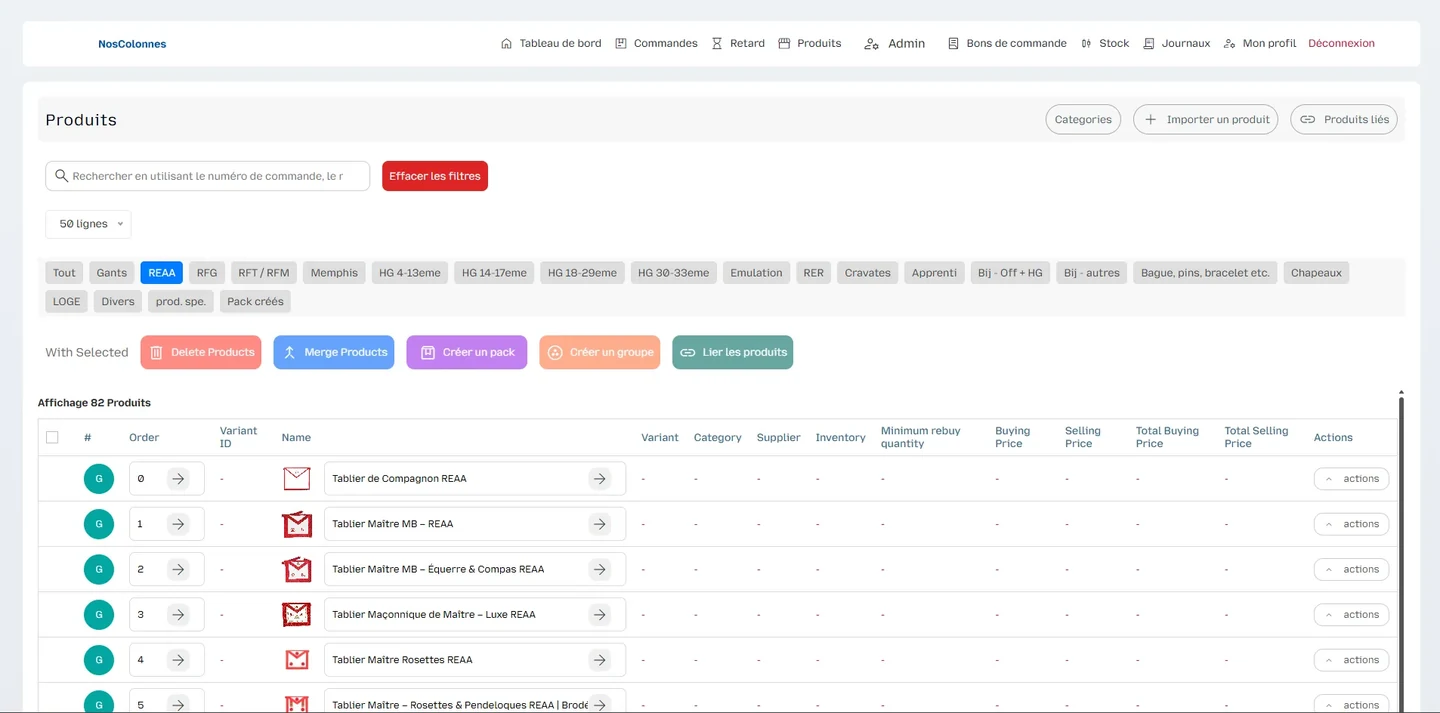The width and height of the screenshot is (1440, 713).
Task: Select the Memphis category filter
Action: (x=334, y=273)
